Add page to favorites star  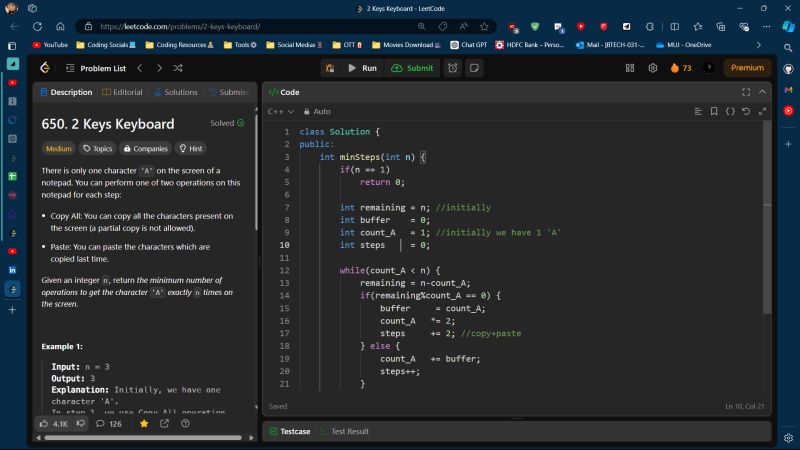pos(484,27)
